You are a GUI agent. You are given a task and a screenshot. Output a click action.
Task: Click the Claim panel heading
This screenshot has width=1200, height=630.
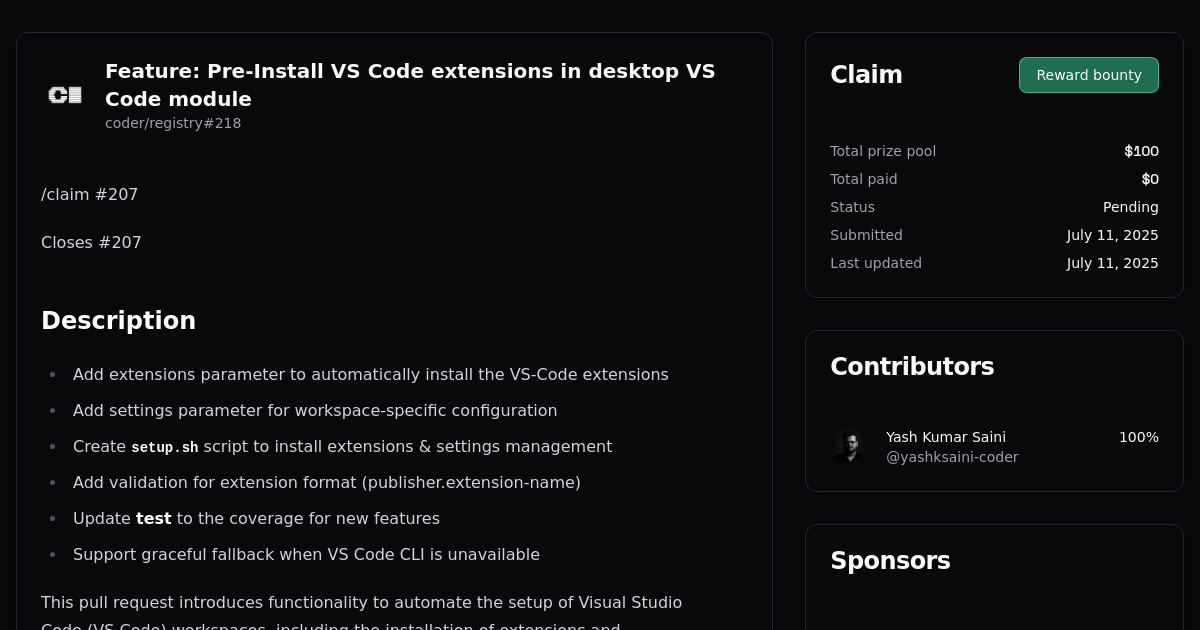(866, 75)
